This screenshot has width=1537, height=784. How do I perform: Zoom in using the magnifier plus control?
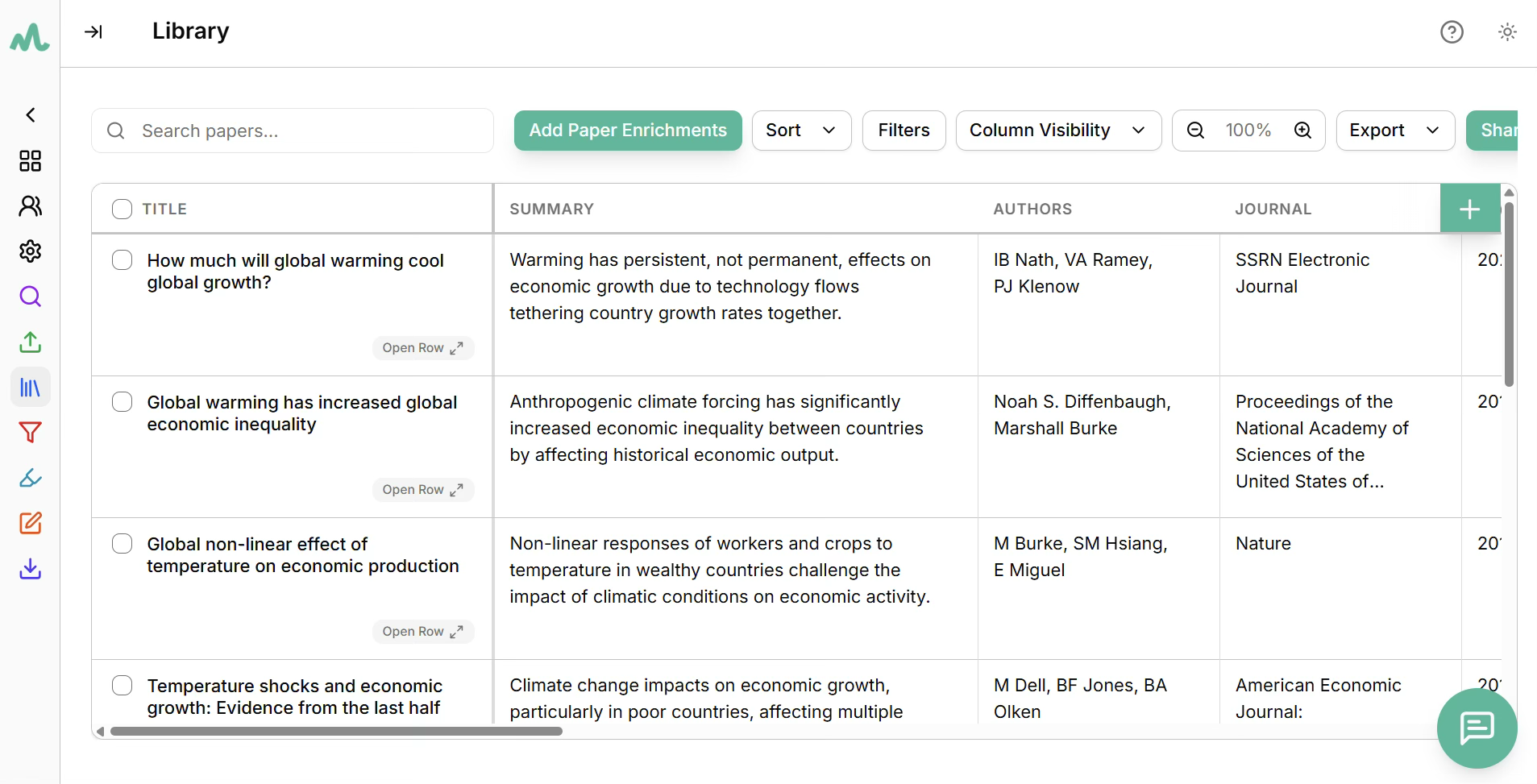(x=1303, y=130)
